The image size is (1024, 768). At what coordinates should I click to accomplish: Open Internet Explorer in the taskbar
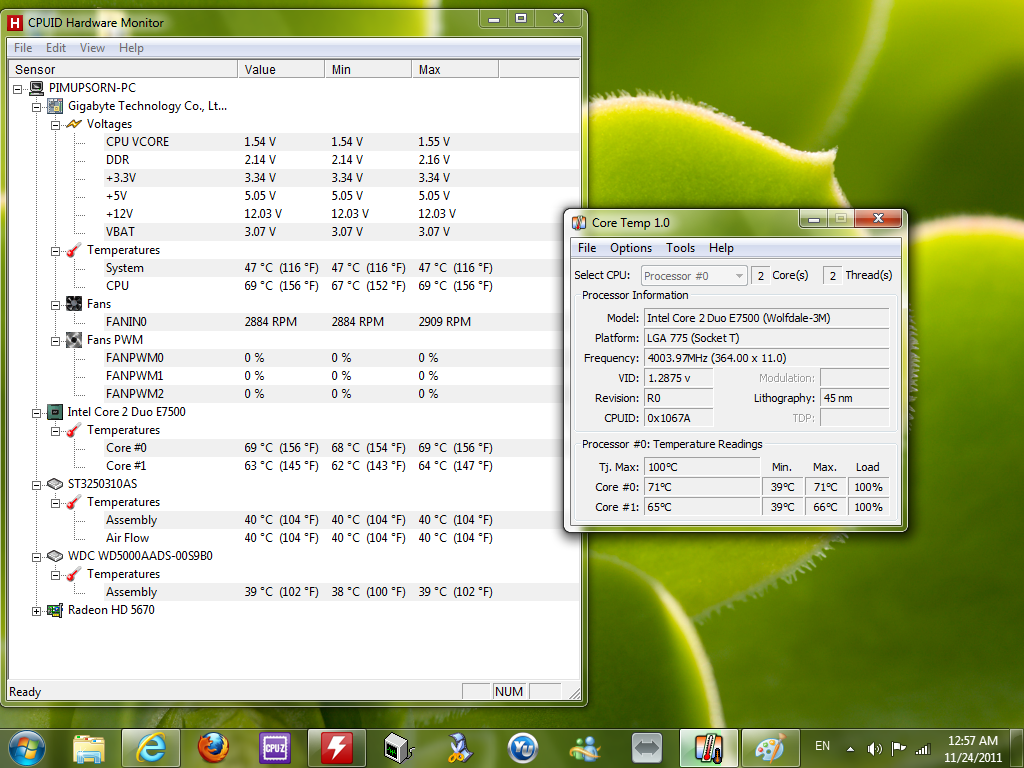click(150, 747)
